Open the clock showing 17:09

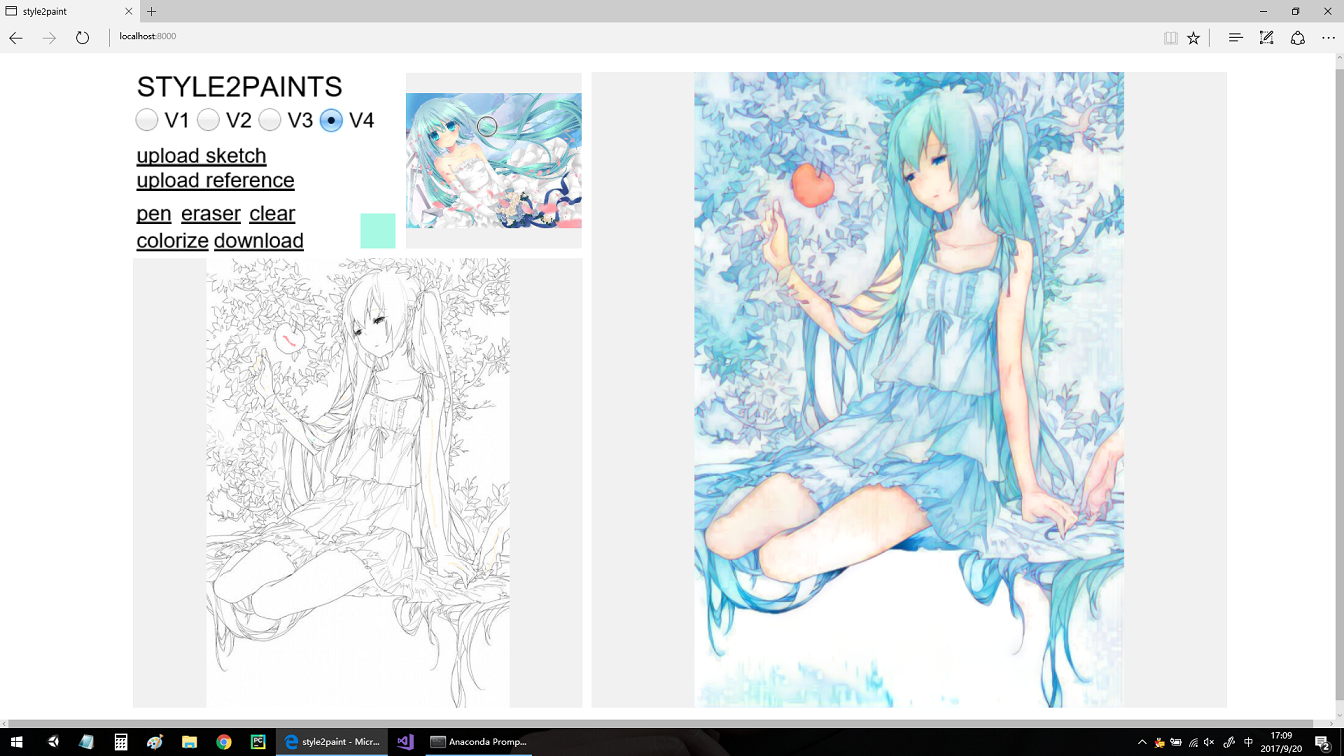1281,742
